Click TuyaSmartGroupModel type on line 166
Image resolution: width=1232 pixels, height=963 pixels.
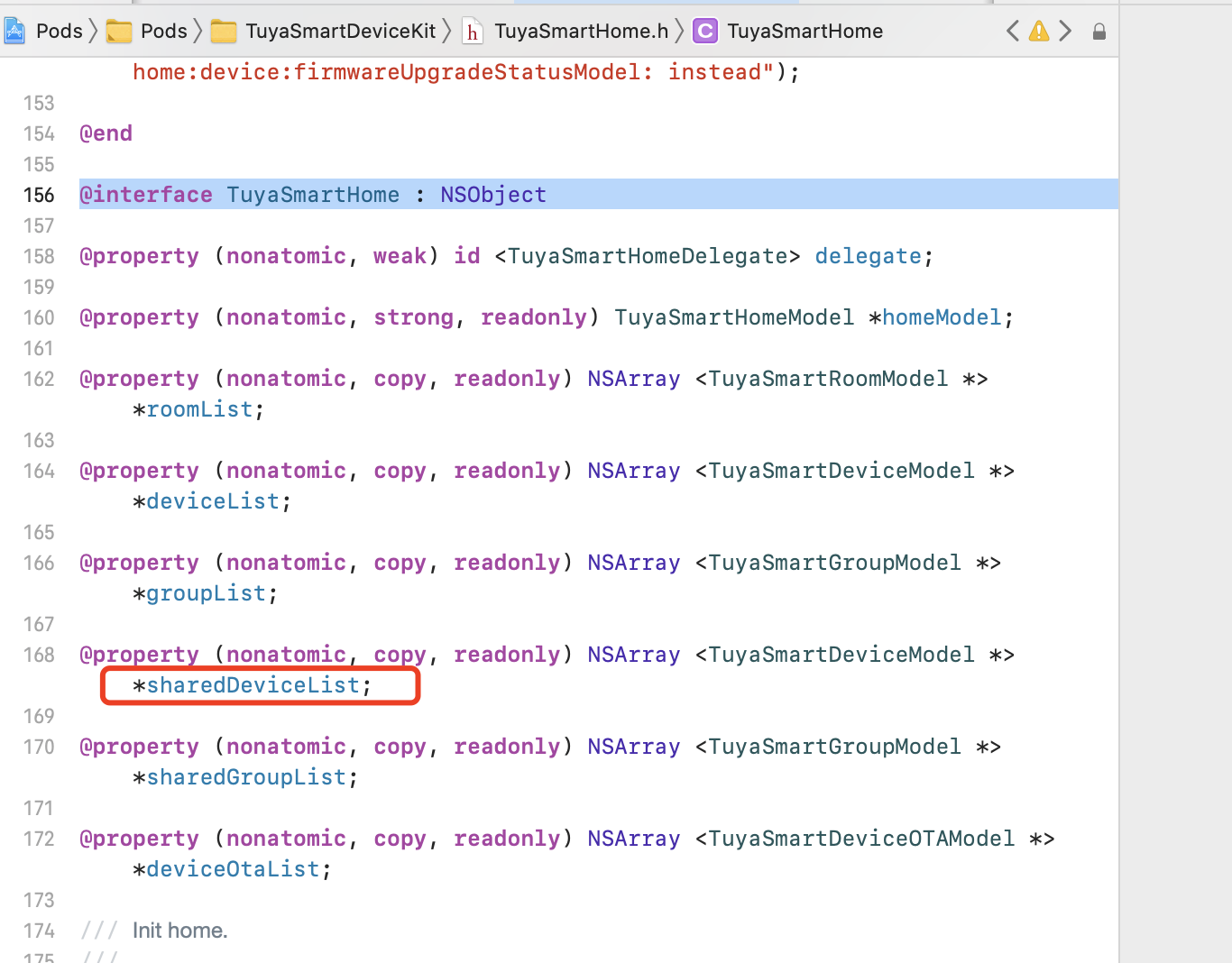(x=834, y=563)
